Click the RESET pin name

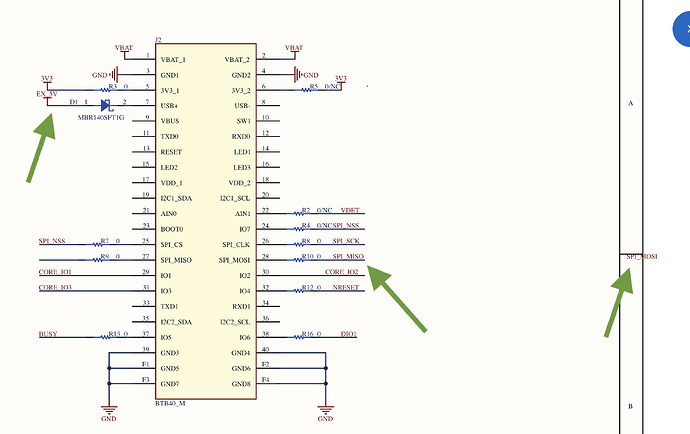coord(171,152)
